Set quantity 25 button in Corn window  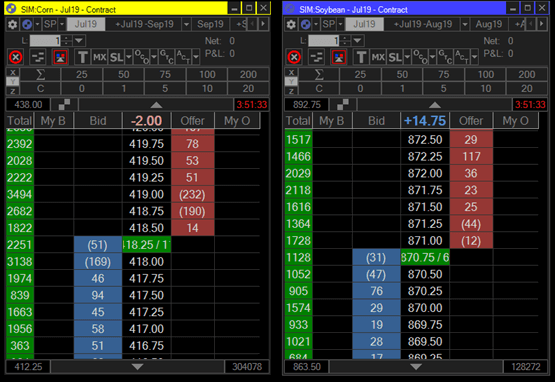point(82,74)
